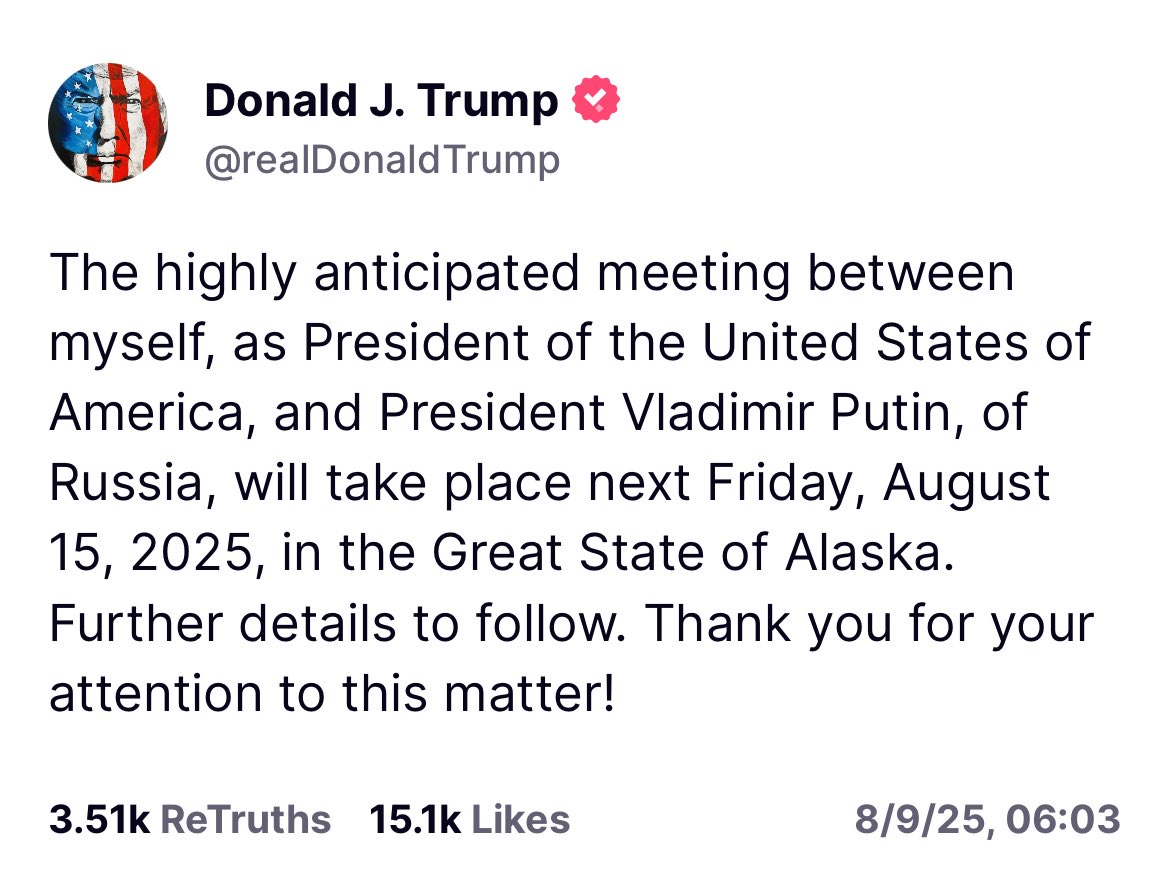1170x886 pixels.
Task: Open the profile avatar picture
Action: coord(108,122)
